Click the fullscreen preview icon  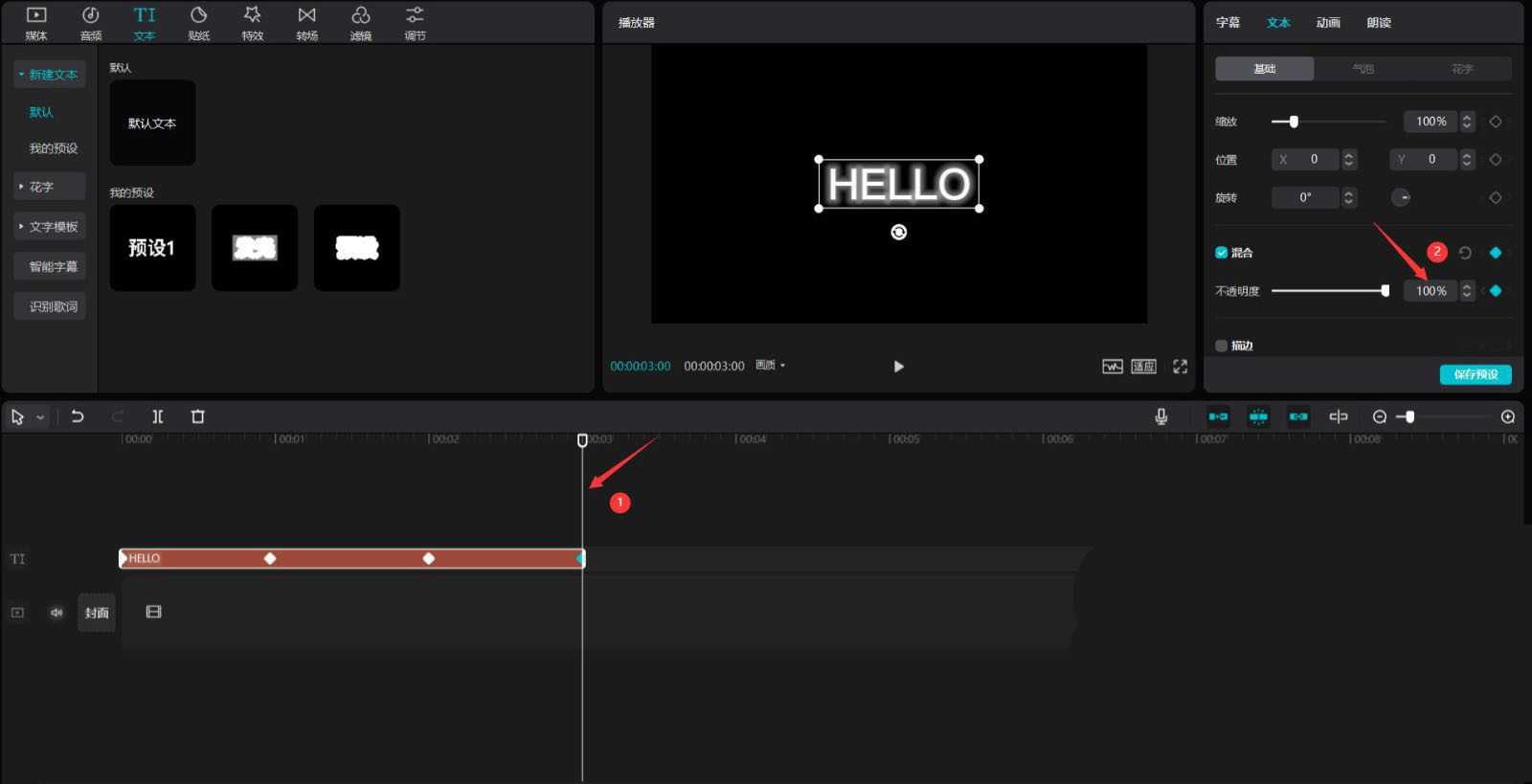(x=1180, y=367)
